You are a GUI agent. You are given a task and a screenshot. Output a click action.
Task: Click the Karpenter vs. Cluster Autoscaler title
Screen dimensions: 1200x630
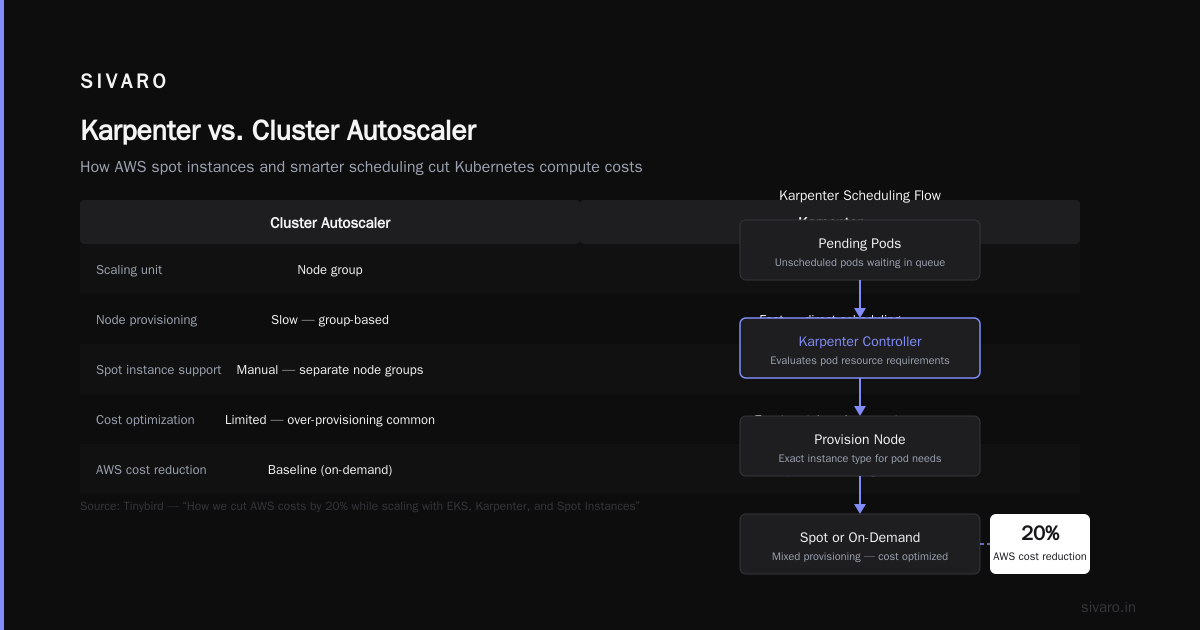[278, 131]
